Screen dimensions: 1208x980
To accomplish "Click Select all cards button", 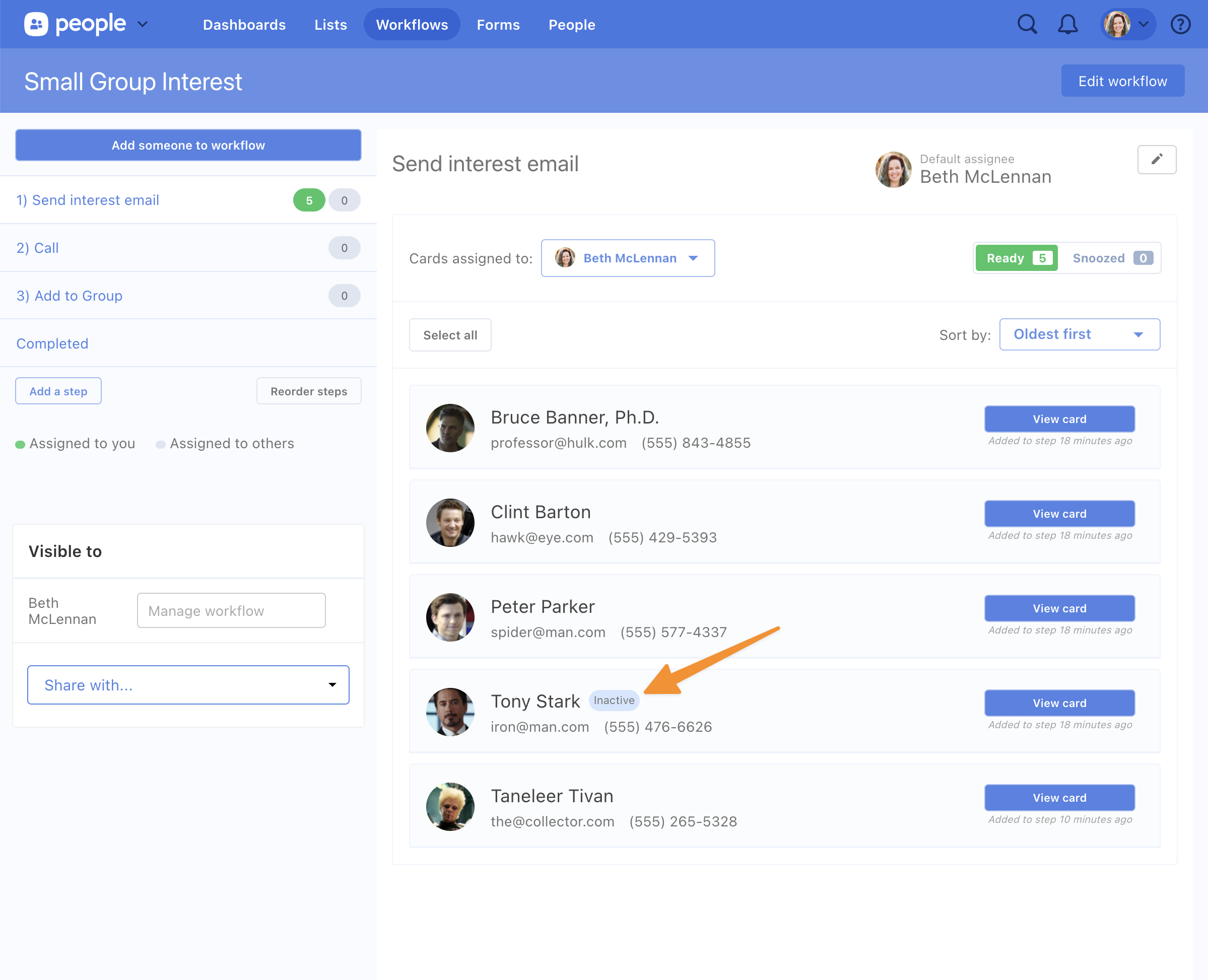I will (x=449, y=335).
